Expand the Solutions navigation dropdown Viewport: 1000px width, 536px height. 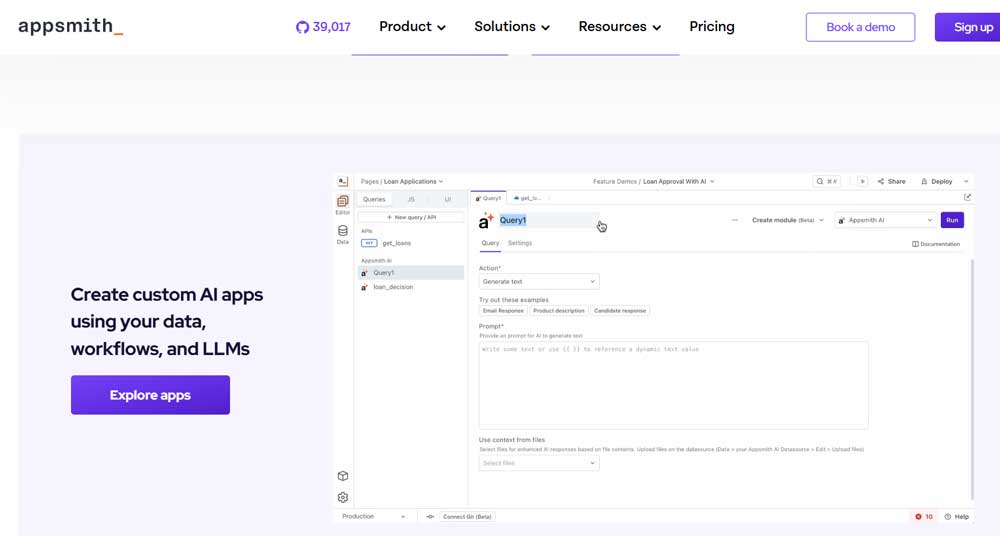512,27
